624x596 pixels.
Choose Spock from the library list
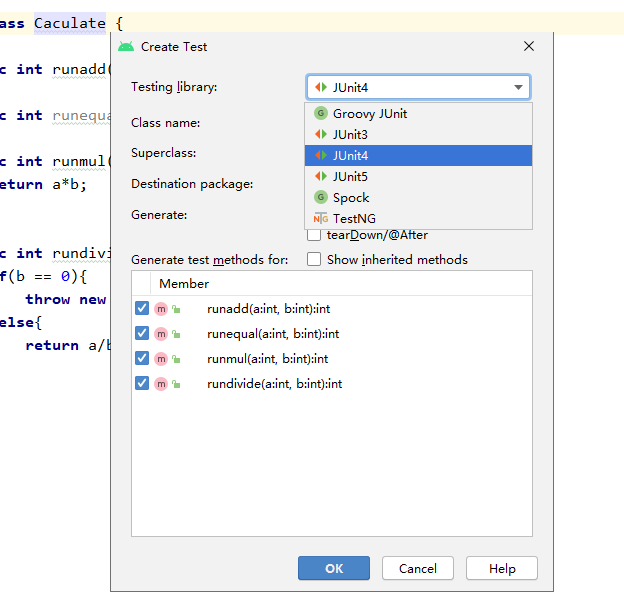pyautogui.click(x=418, y=197)
